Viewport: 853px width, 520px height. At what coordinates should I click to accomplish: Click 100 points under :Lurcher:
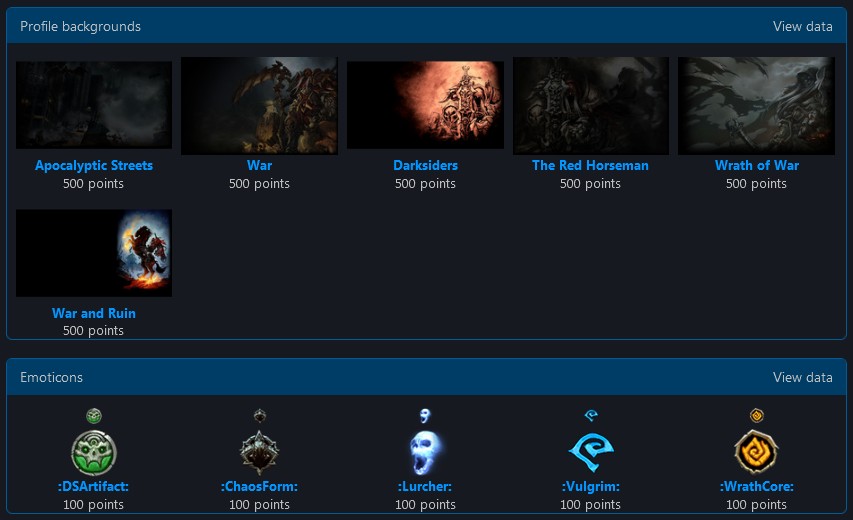[425, 505]
